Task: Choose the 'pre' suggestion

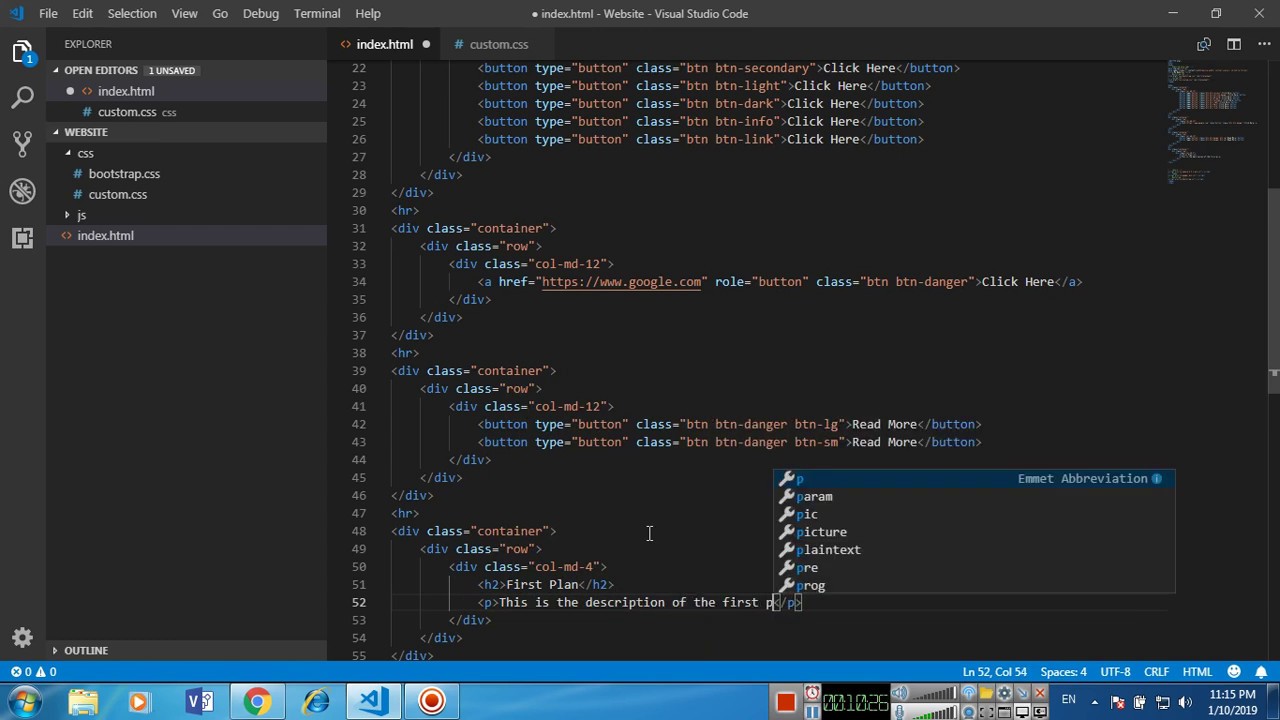Action: 974,568
